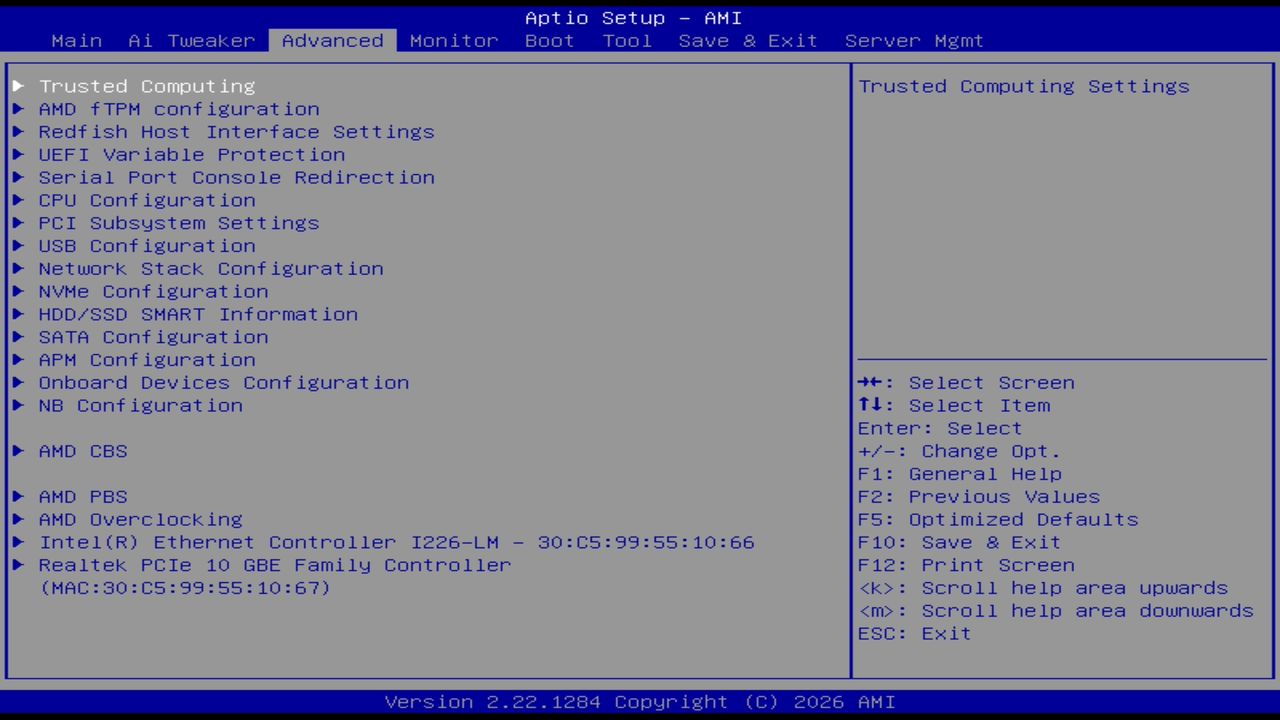Open SATA Configuration
Viewport: 1280px width, 720px height.
(x=154, y=337)
